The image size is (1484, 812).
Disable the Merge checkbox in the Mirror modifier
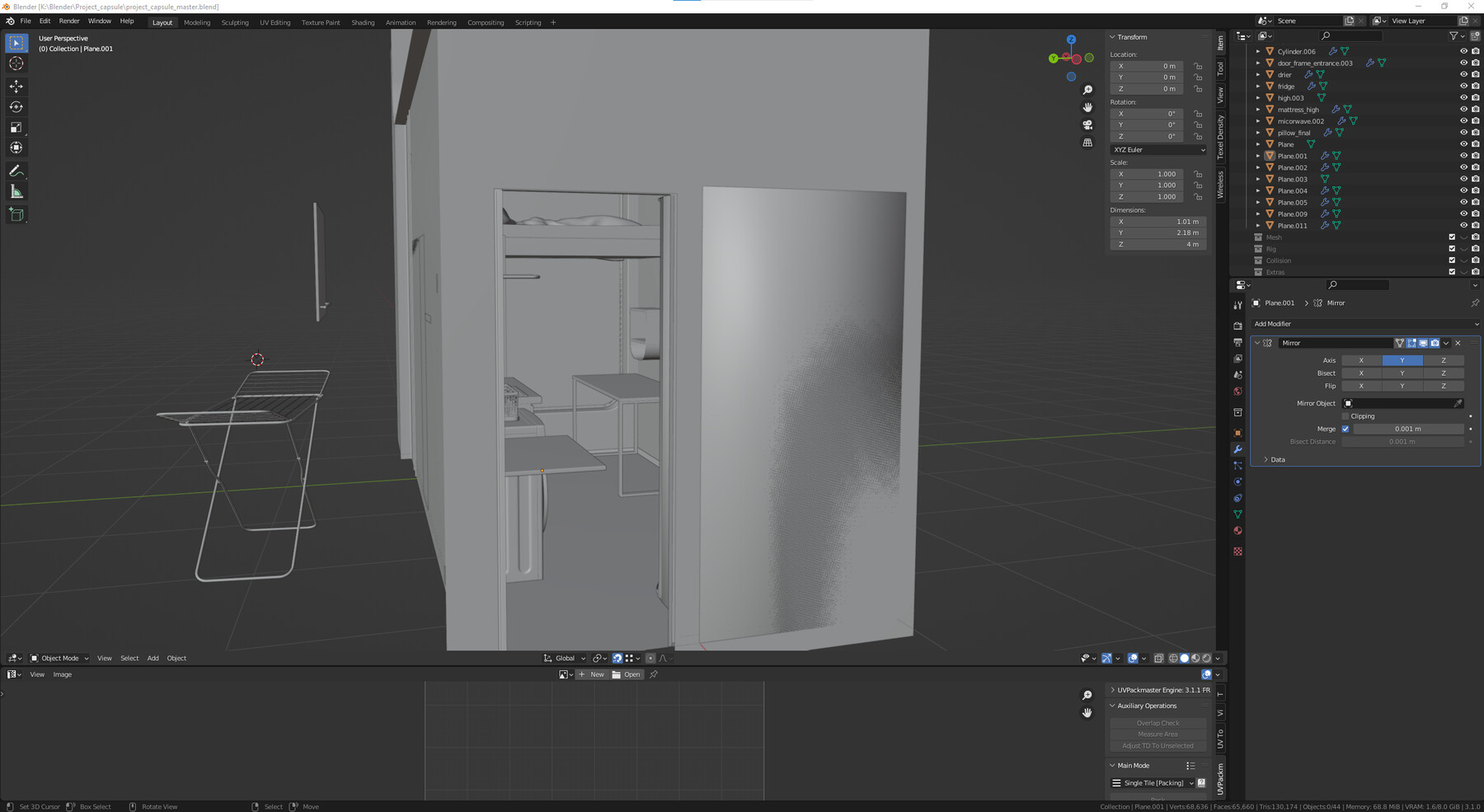point(1346,429)
